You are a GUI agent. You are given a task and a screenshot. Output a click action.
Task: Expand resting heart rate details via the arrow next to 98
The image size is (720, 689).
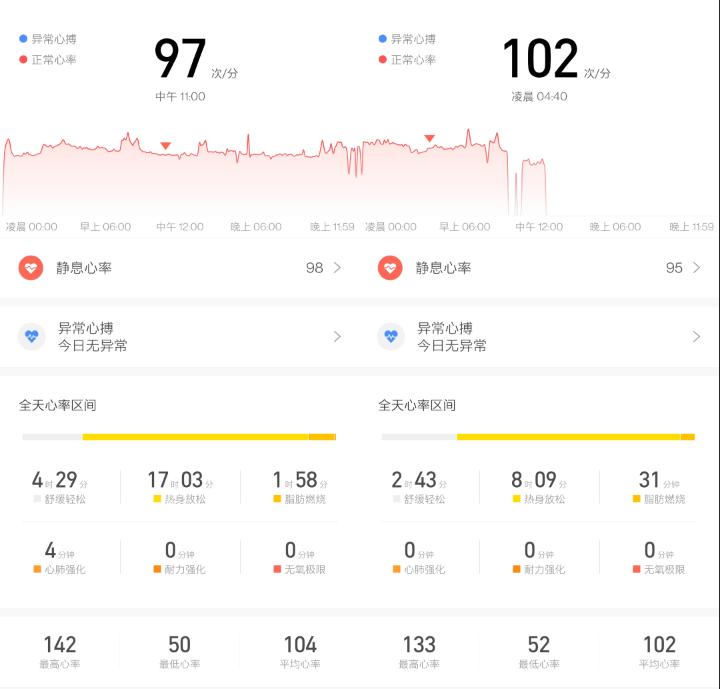point(337,268)
